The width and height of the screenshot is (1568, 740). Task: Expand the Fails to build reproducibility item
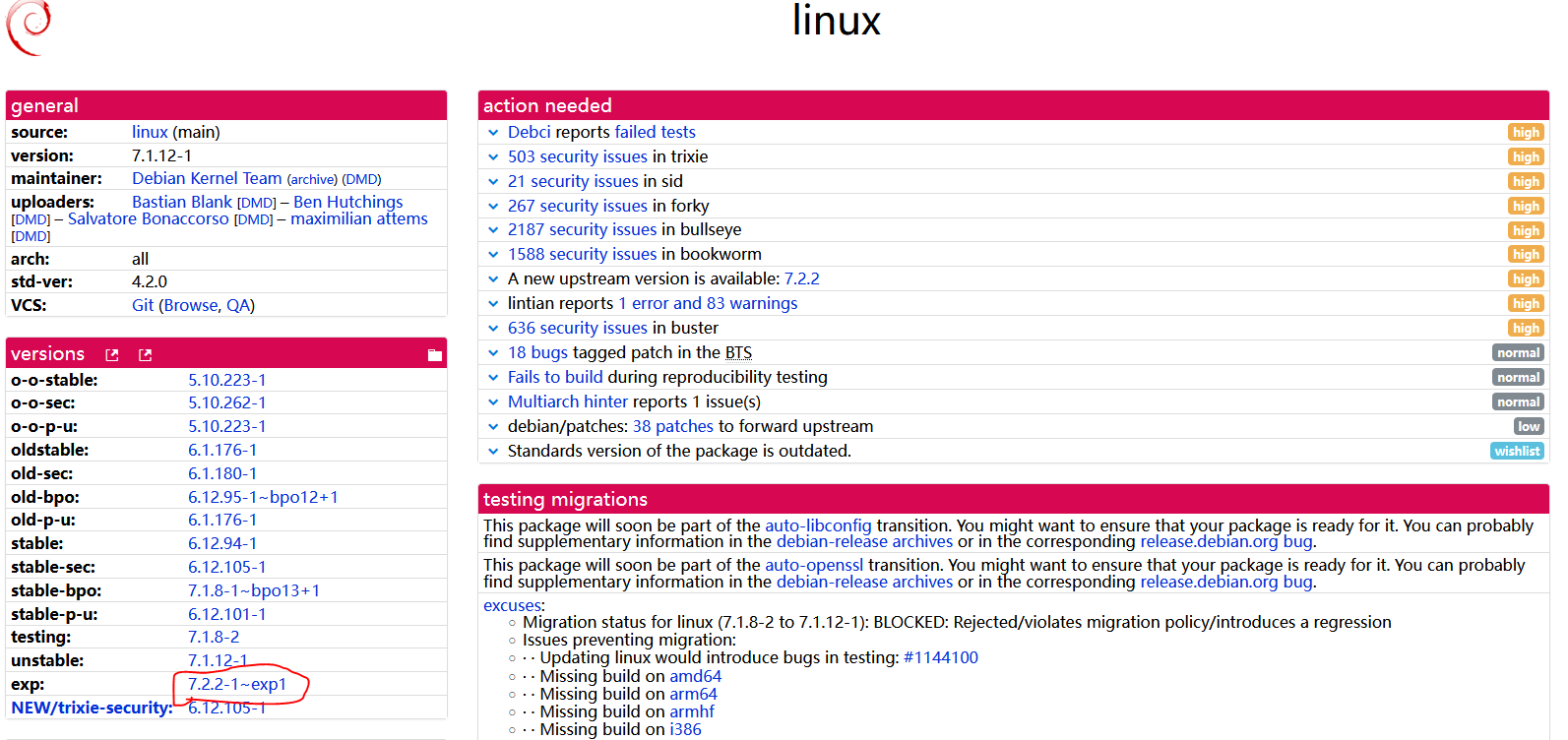tap(493, 377)
